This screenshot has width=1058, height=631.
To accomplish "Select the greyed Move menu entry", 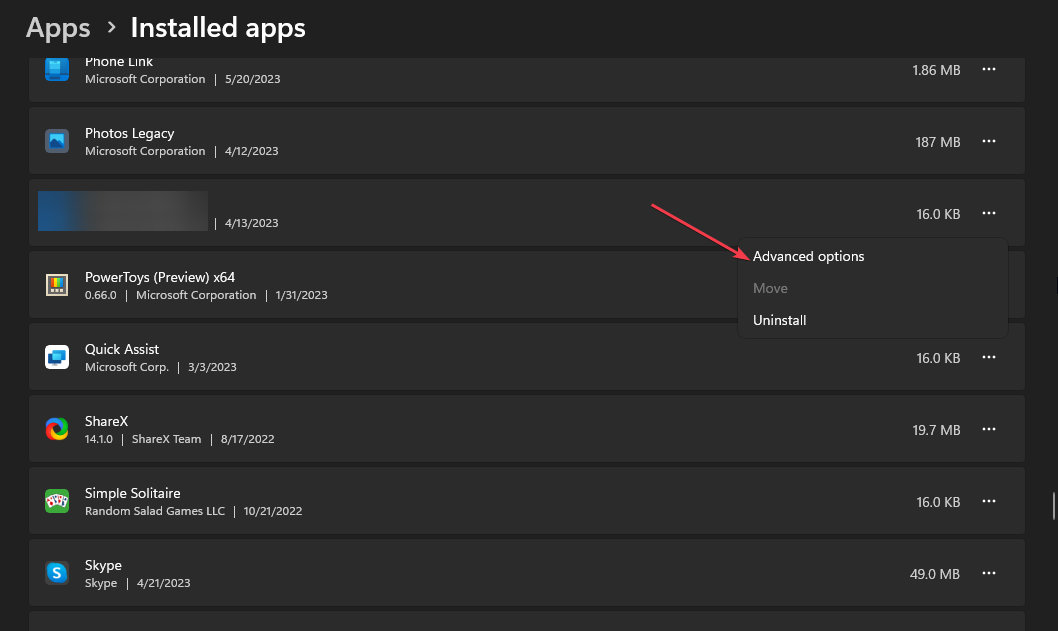I will pyautogui.click(x=872, y=288).
